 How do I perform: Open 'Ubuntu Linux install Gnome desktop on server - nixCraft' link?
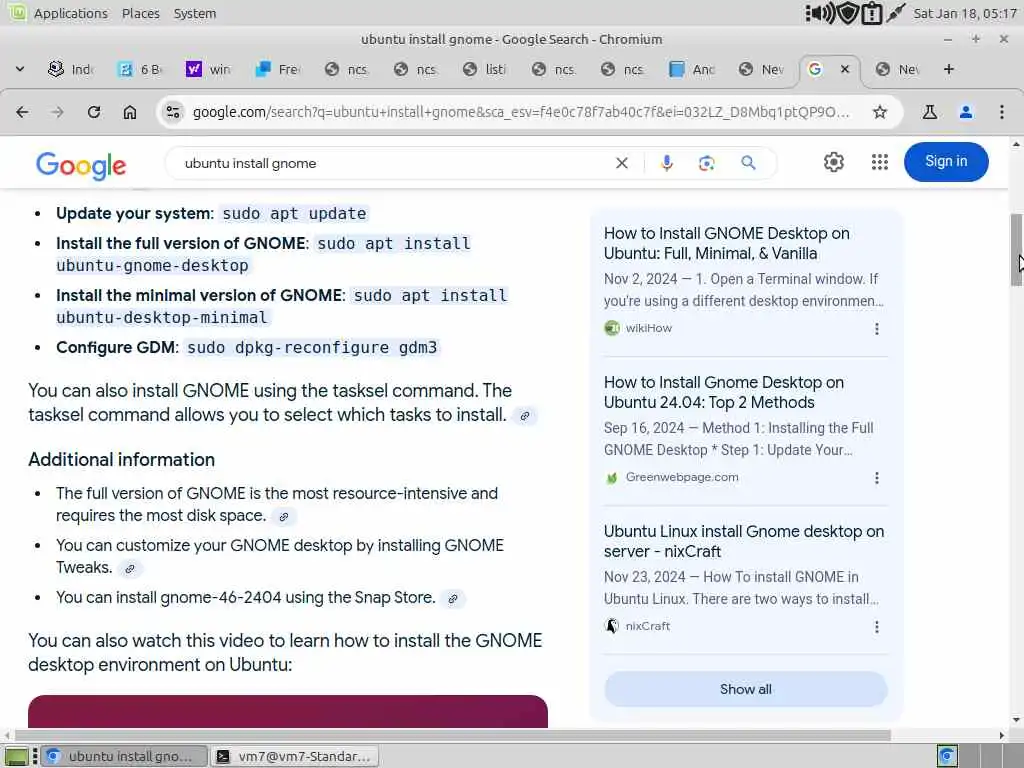click(744, 541)
